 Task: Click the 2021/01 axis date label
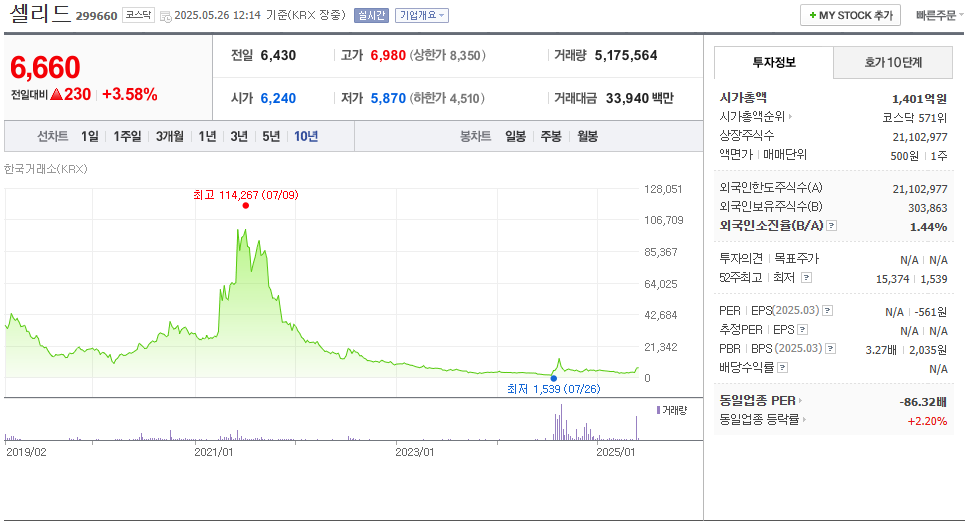click(213, 452)
